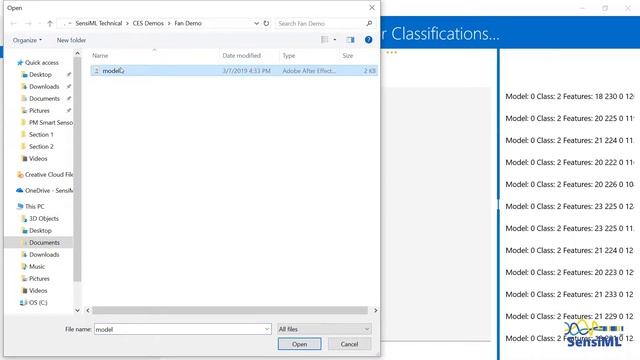This screenshot has width=640, height=360.
Task: Click classification row with Features: 20 226
Action: 570,184
